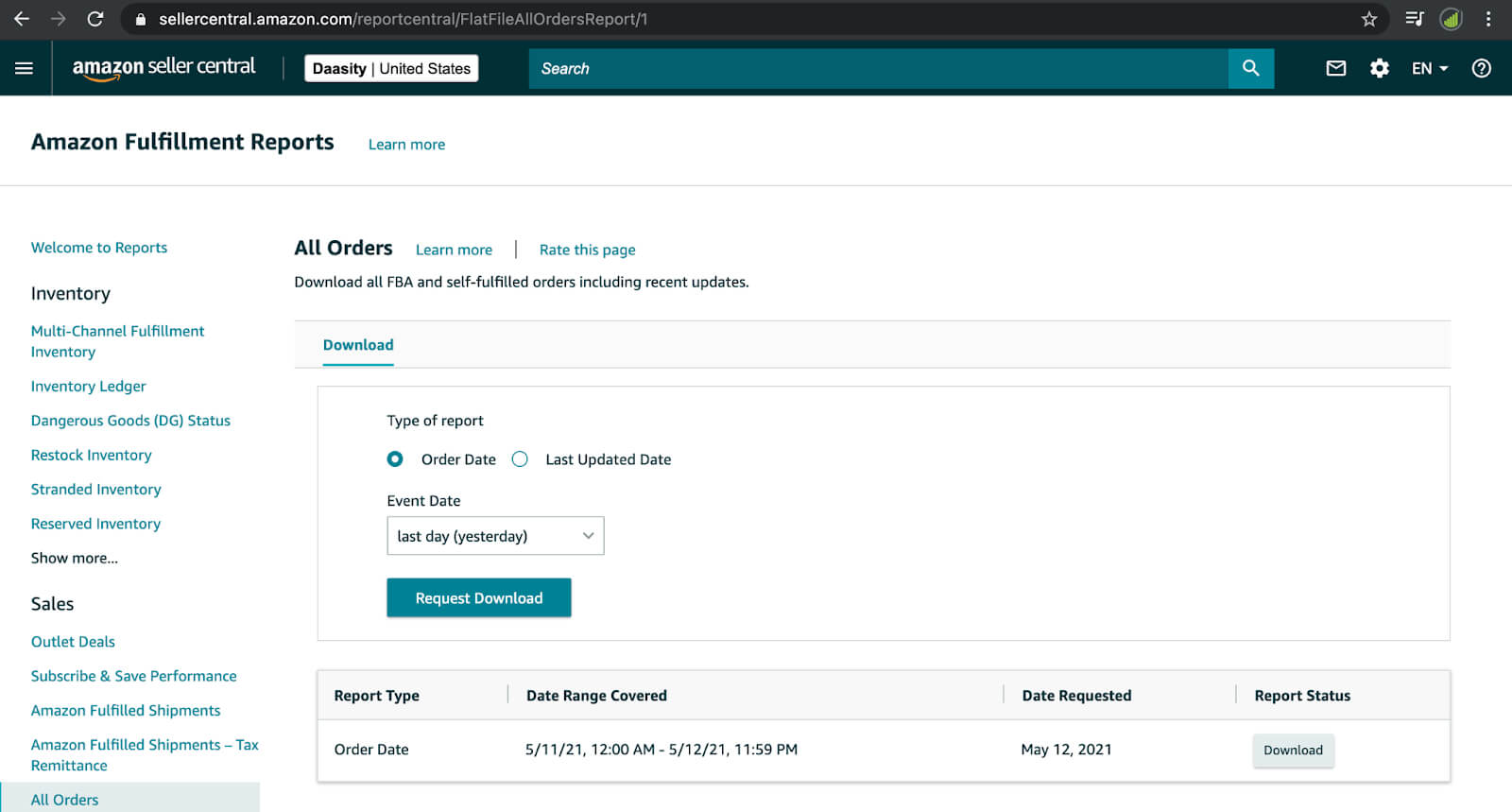Open the settings gear icon

click(1380, 68)
